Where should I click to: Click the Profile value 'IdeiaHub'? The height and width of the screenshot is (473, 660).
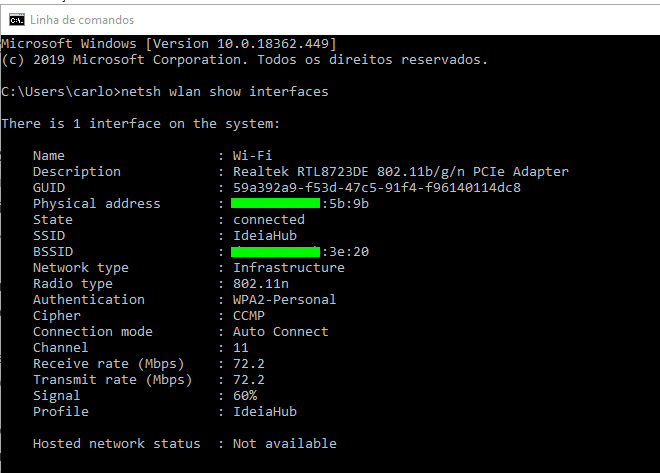(x=265, y=412)
